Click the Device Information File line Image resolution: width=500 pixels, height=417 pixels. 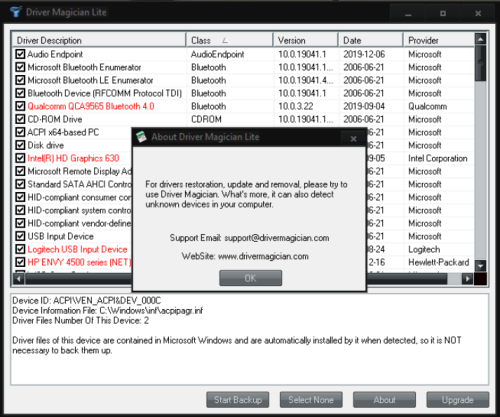click(108, 310)
